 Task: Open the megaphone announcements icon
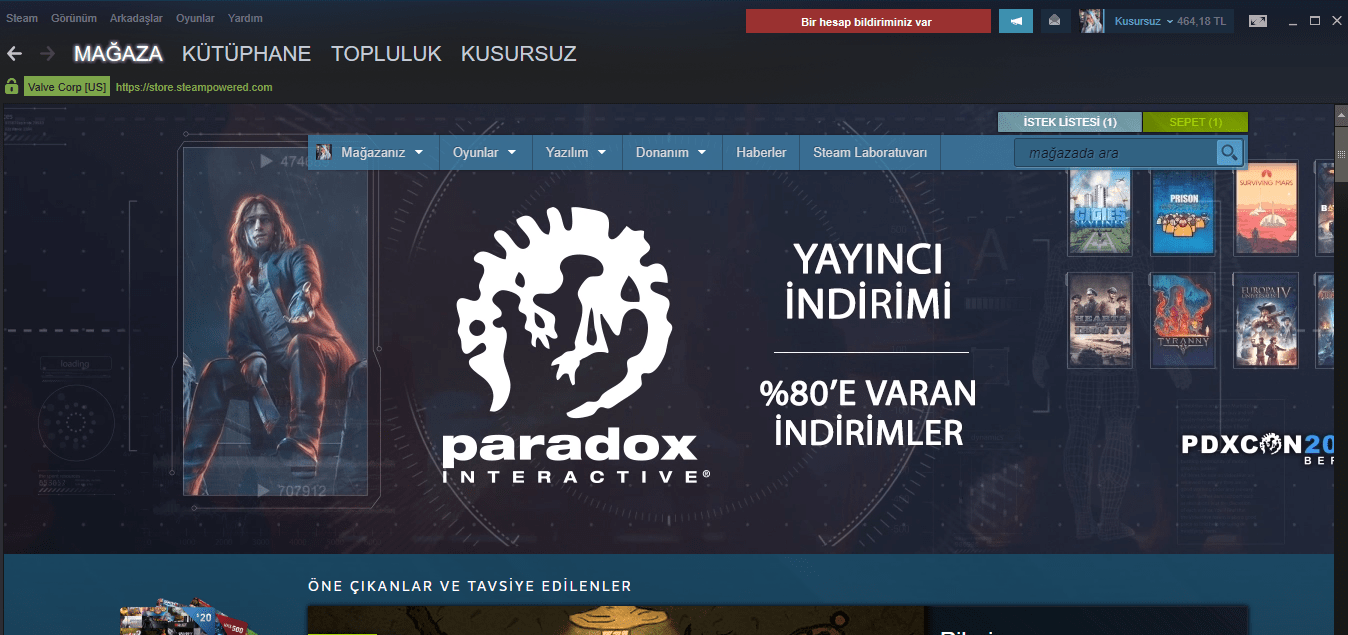tap(1016, 21)
